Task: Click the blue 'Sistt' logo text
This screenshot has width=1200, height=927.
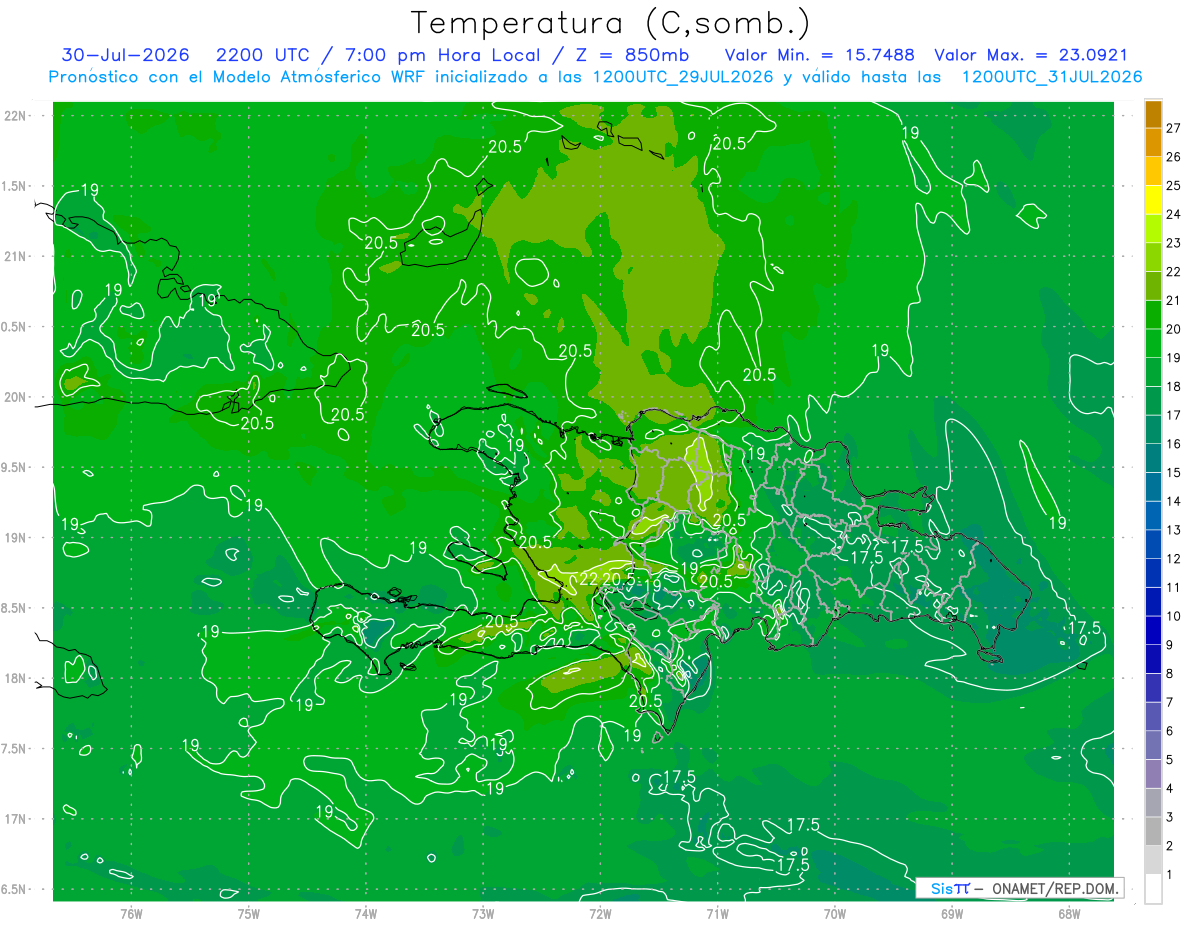Action: click(950, 888)
